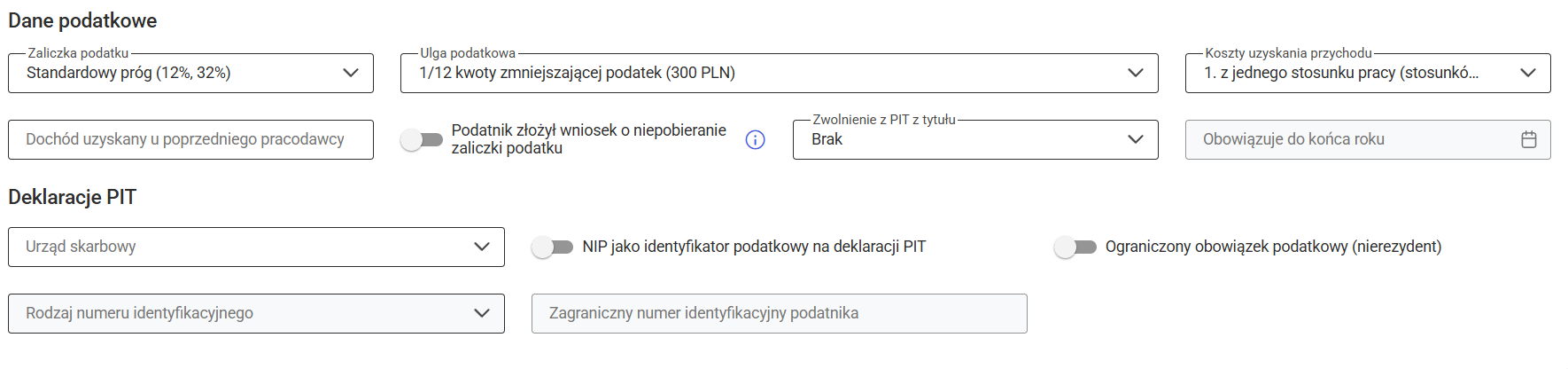Click the 'Obowiązuje do końca roku' date field

pos(1347,140)
